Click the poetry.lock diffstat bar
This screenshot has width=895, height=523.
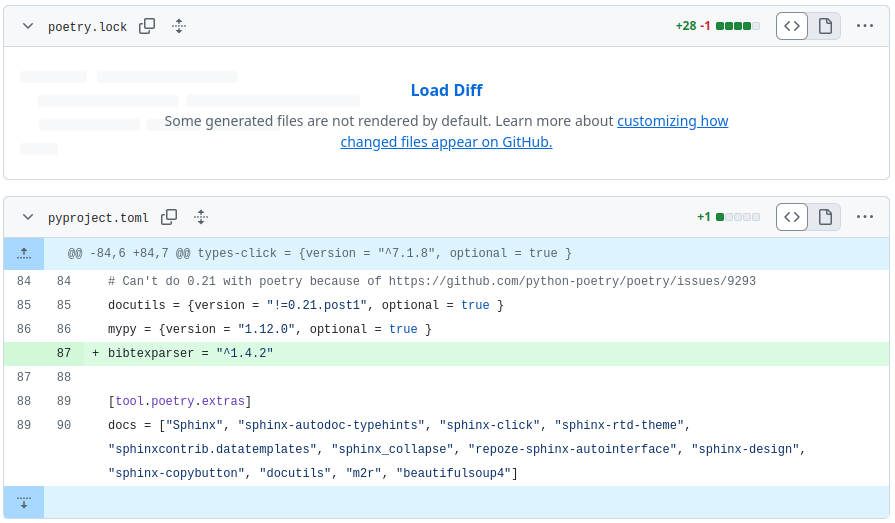[737, 27]
